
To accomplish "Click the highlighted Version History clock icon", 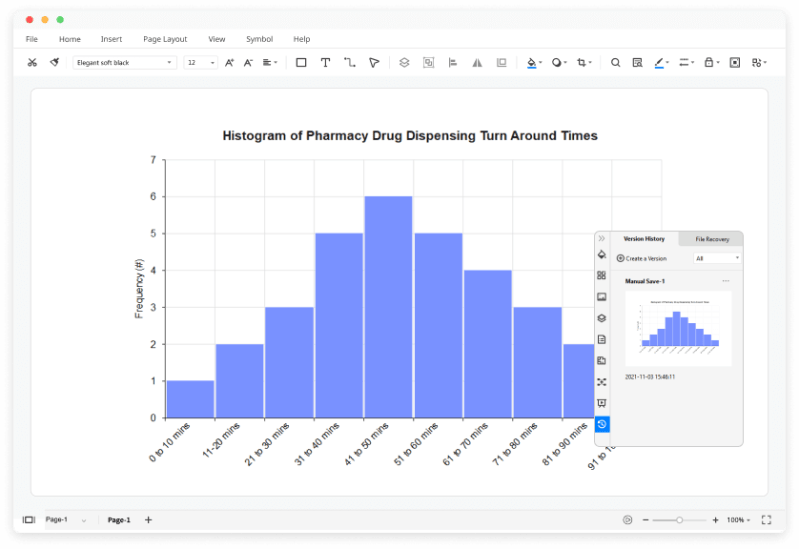I will [x=602, y=424].
